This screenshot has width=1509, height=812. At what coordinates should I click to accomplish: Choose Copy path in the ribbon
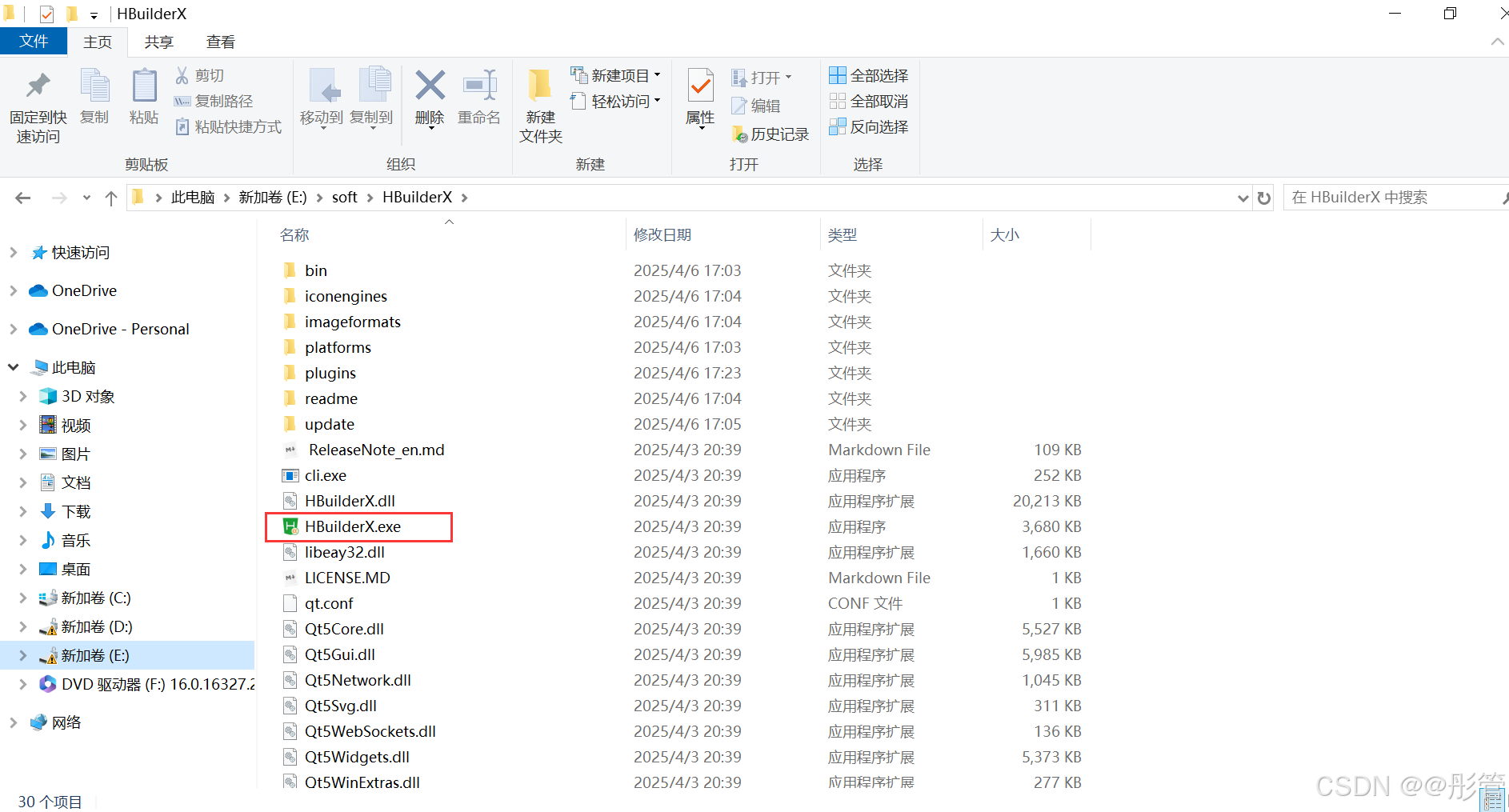[x=214, y=101]
